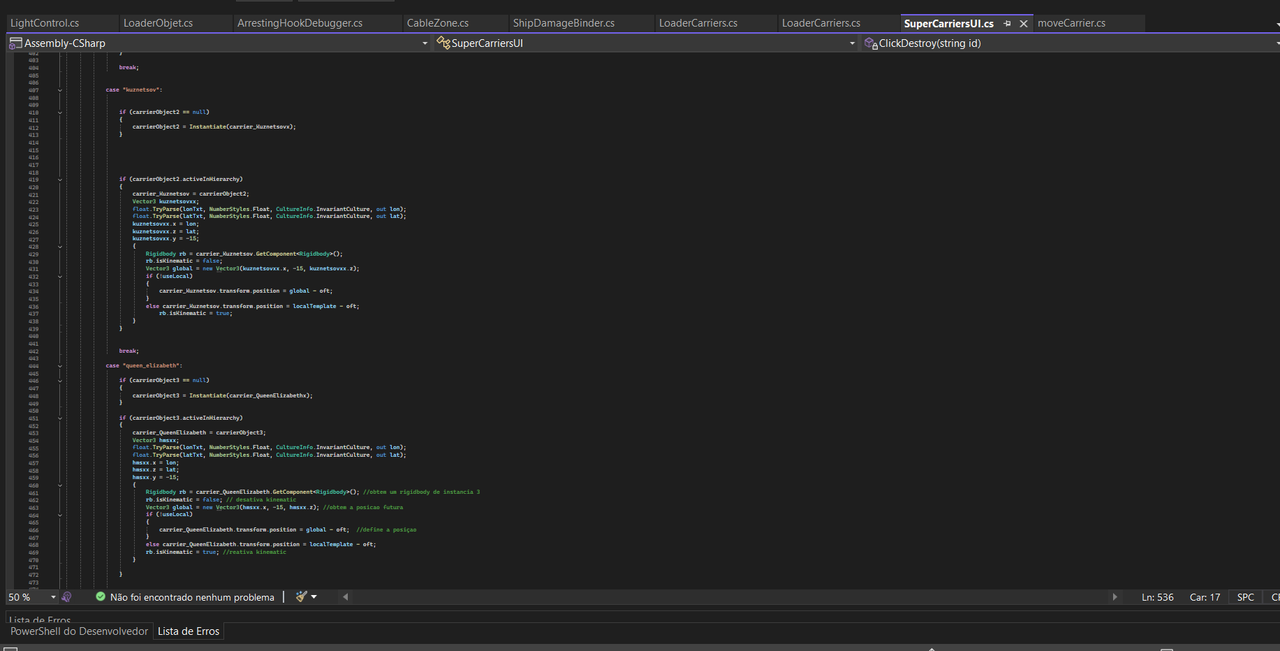This screenshot has height=651, width=1280.
Task: Click the comment '// desativa kinematic'
Action: pyautogui.click(x=261, y=500)
